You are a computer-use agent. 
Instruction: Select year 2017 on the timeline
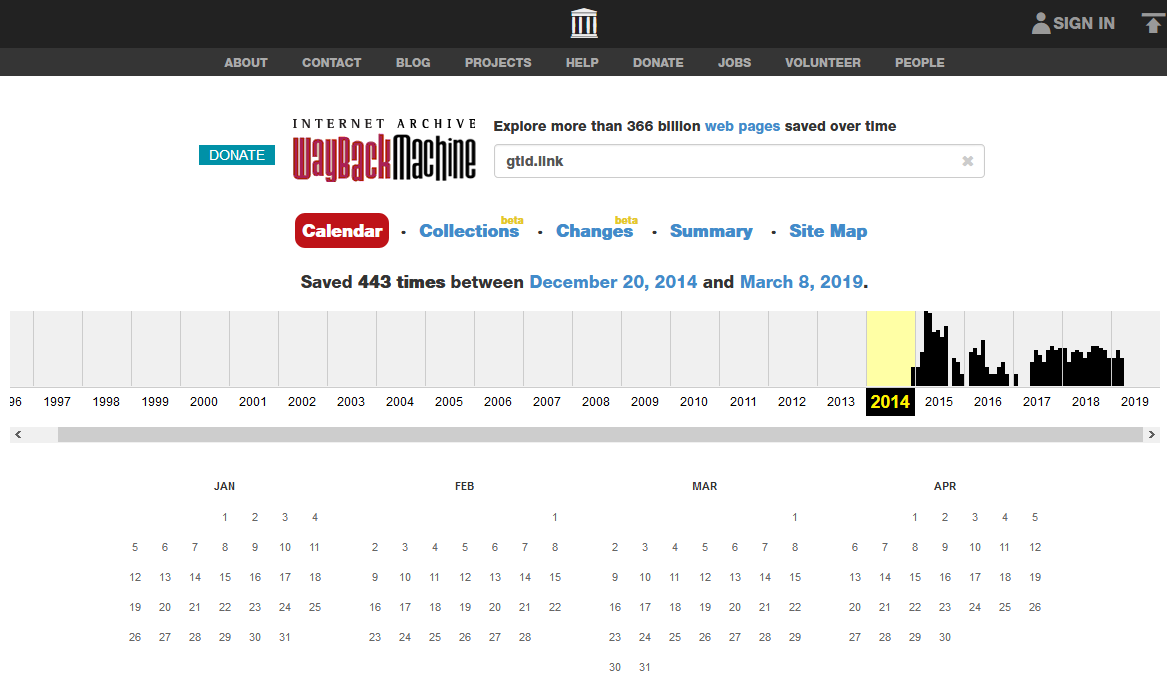pyautogui.click(x=1037, y=402)
